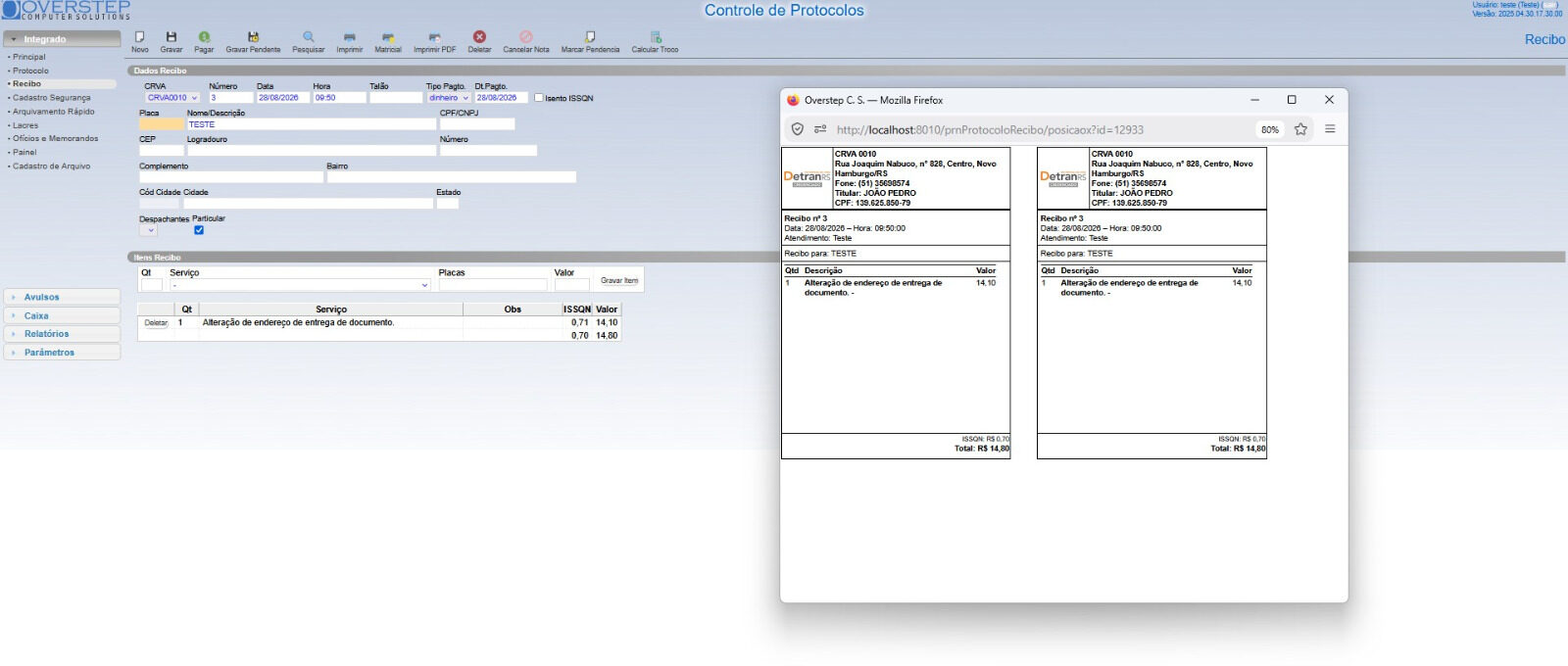
Task: Expand the Parâmetros sidebar section
Action: [62, 353]
